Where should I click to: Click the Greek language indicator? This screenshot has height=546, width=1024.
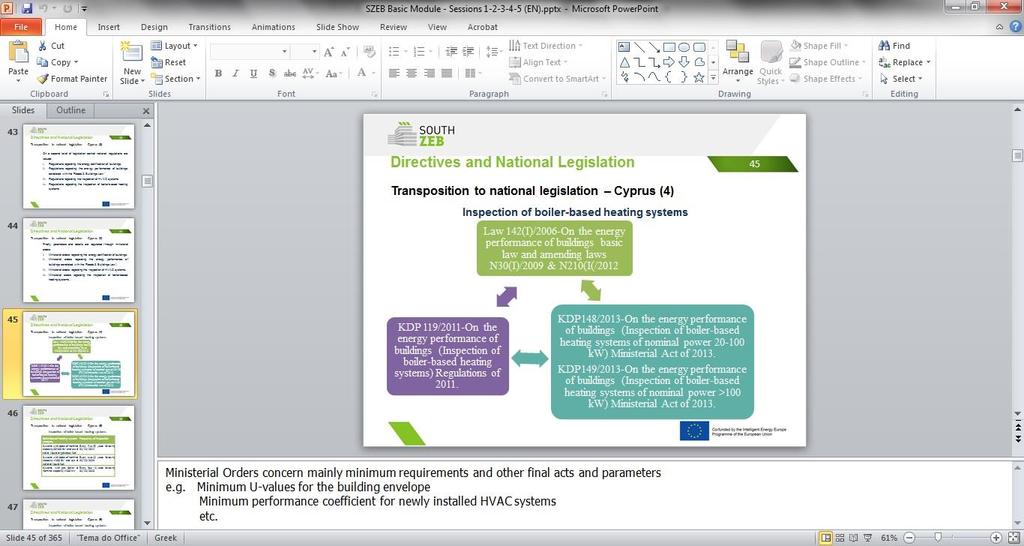click(x=165, y=538)
